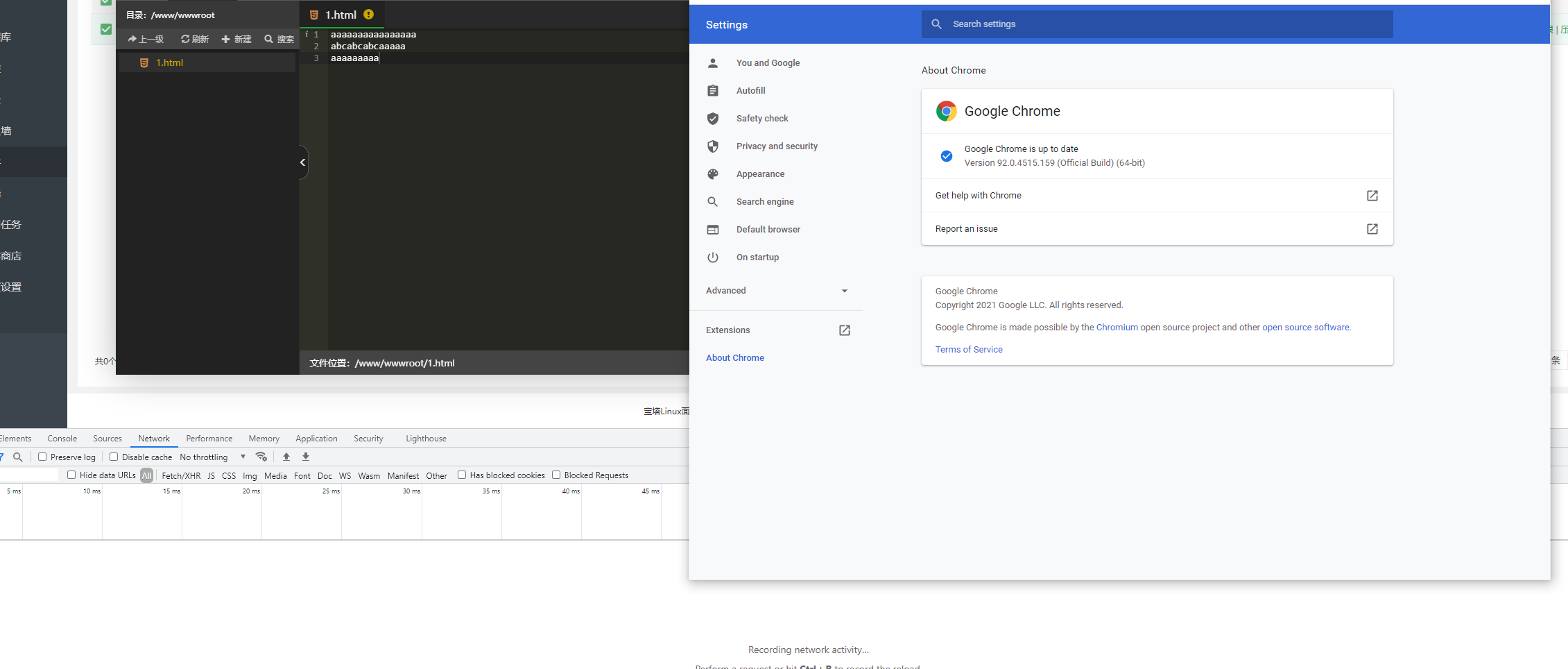Click the 上一级 (up one level) icon
This screenshot has width=1568, height=669.
point(132,39)
